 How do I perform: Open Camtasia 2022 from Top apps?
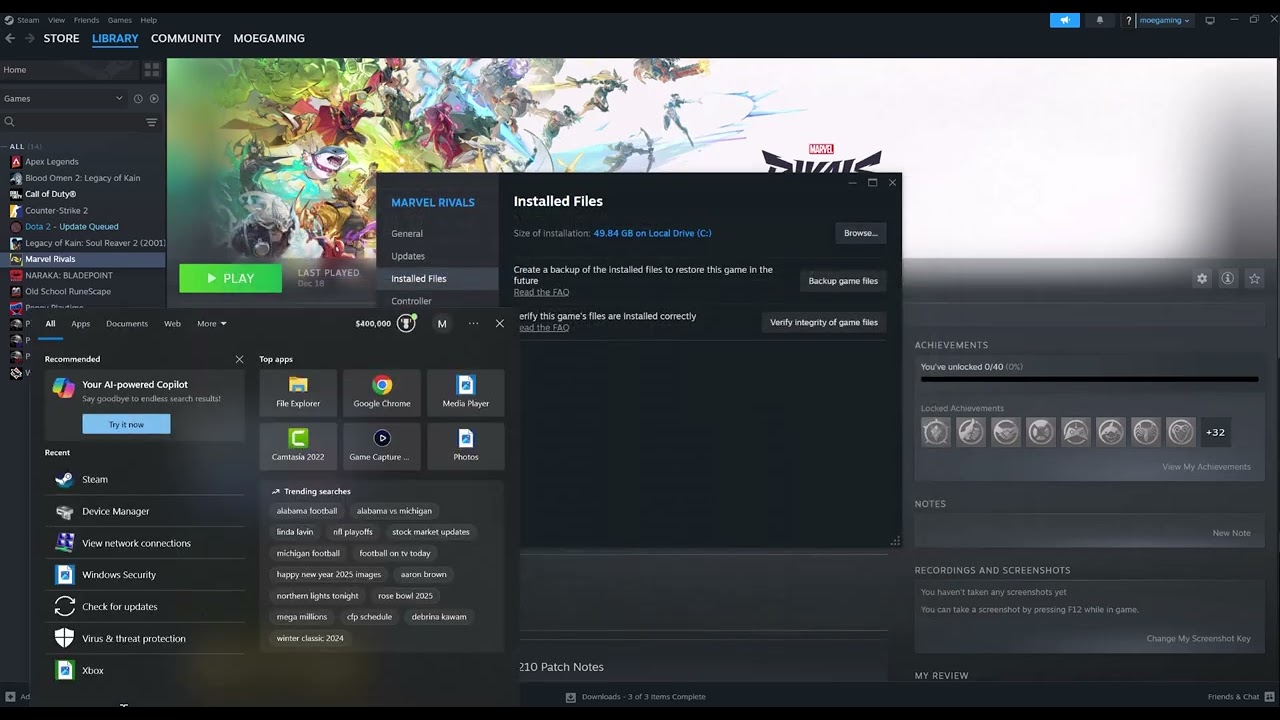coord(298,445)
